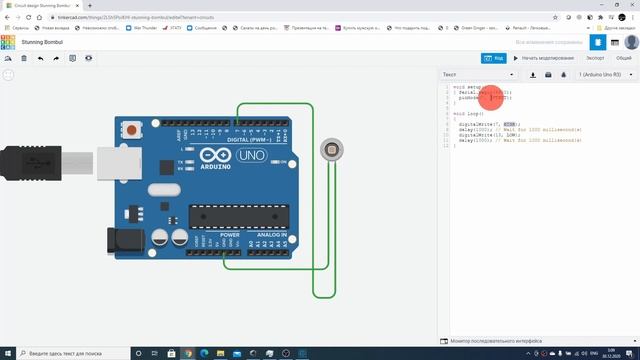This screenshot has width=640, height=360.
Task: Open the Windows Start menu
Action: 8,353
